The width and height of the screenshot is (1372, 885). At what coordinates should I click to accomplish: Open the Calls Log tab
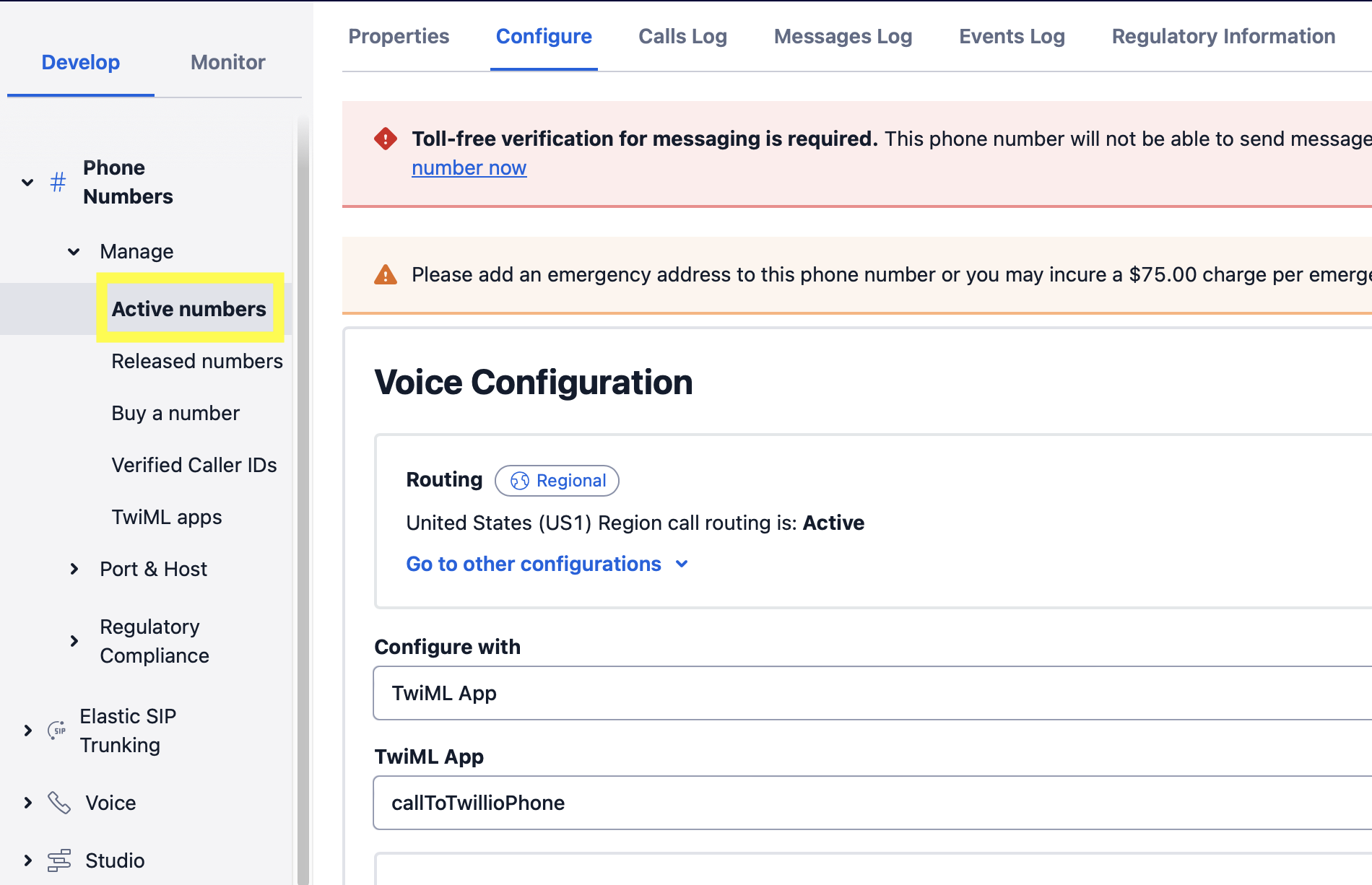682,36
